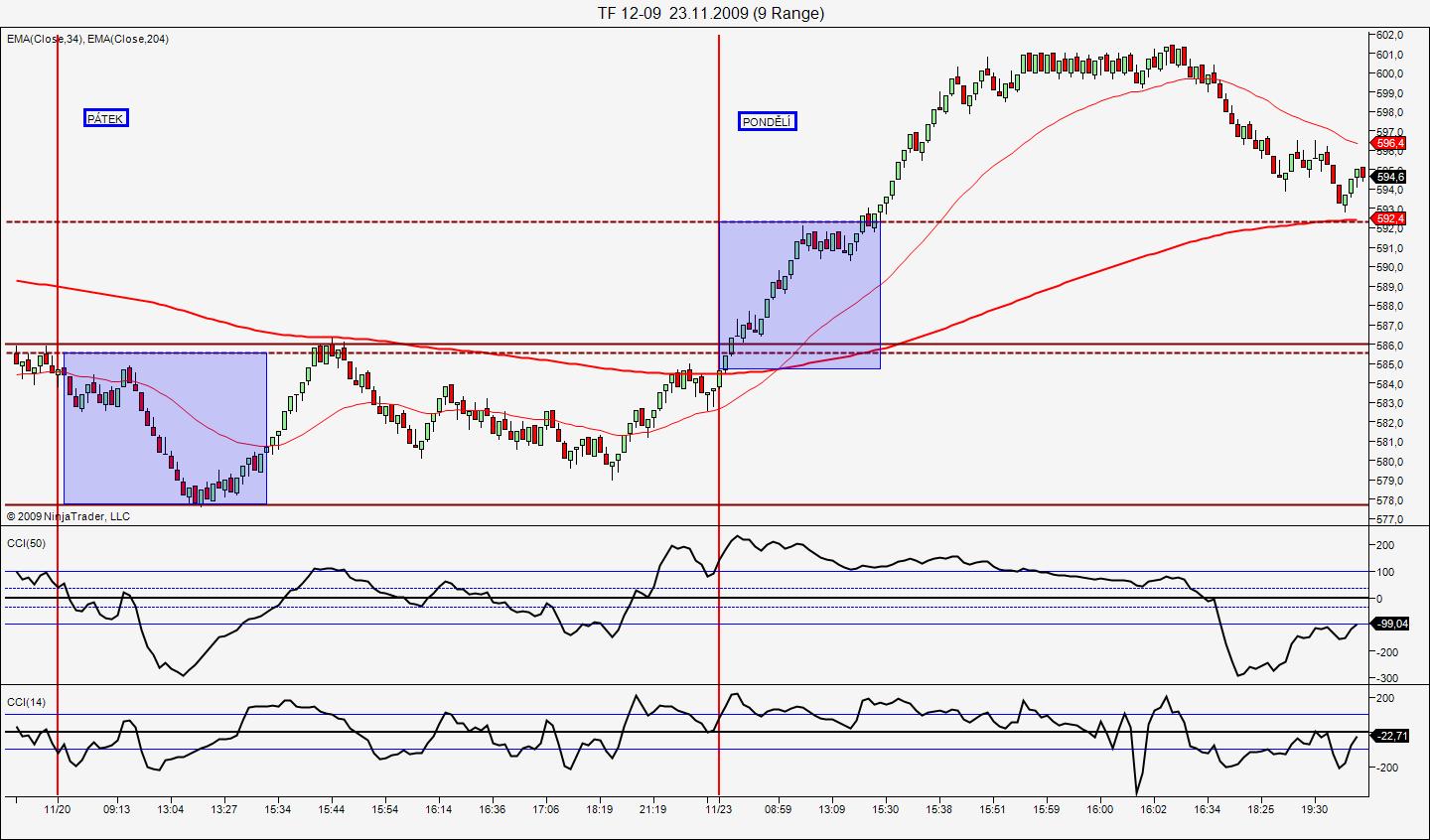Click the 588,0 price axis label
The width and height of the screenshot is (1430, 840).
click(x=1389, y=306)
